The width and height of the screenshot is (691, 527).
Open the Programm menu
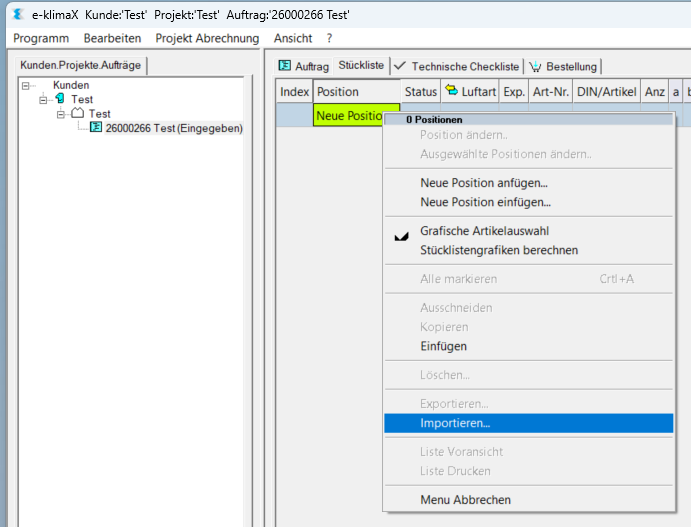coord(41,38)
